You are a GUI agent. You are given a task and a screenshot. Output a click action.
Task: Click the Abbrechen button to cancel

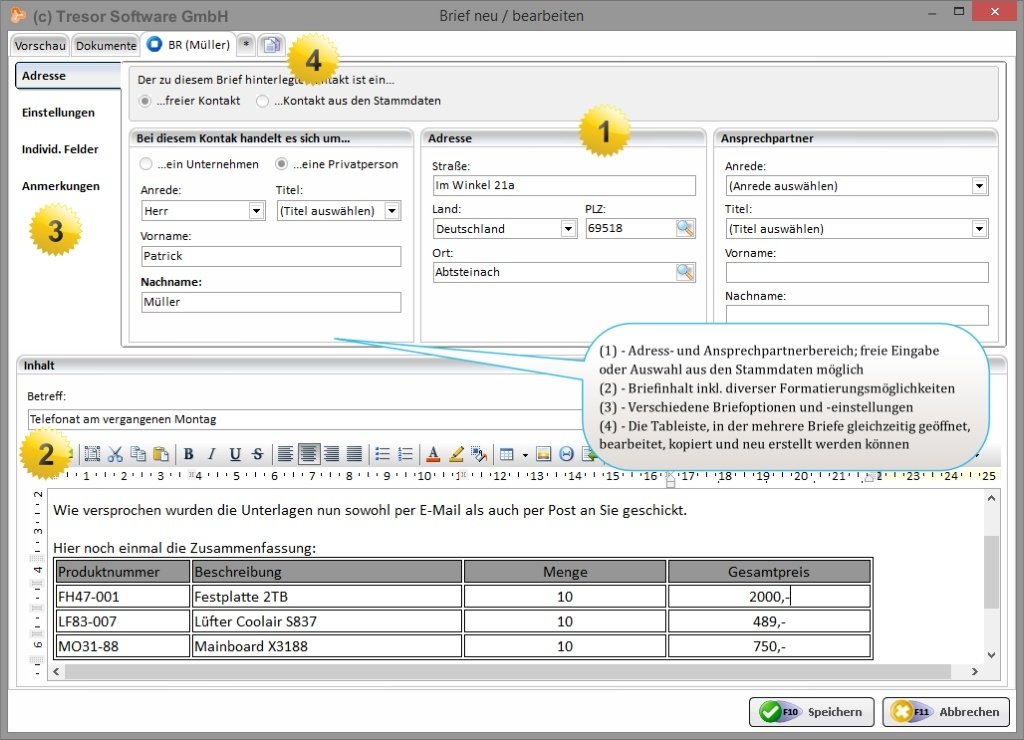(945, 712)
